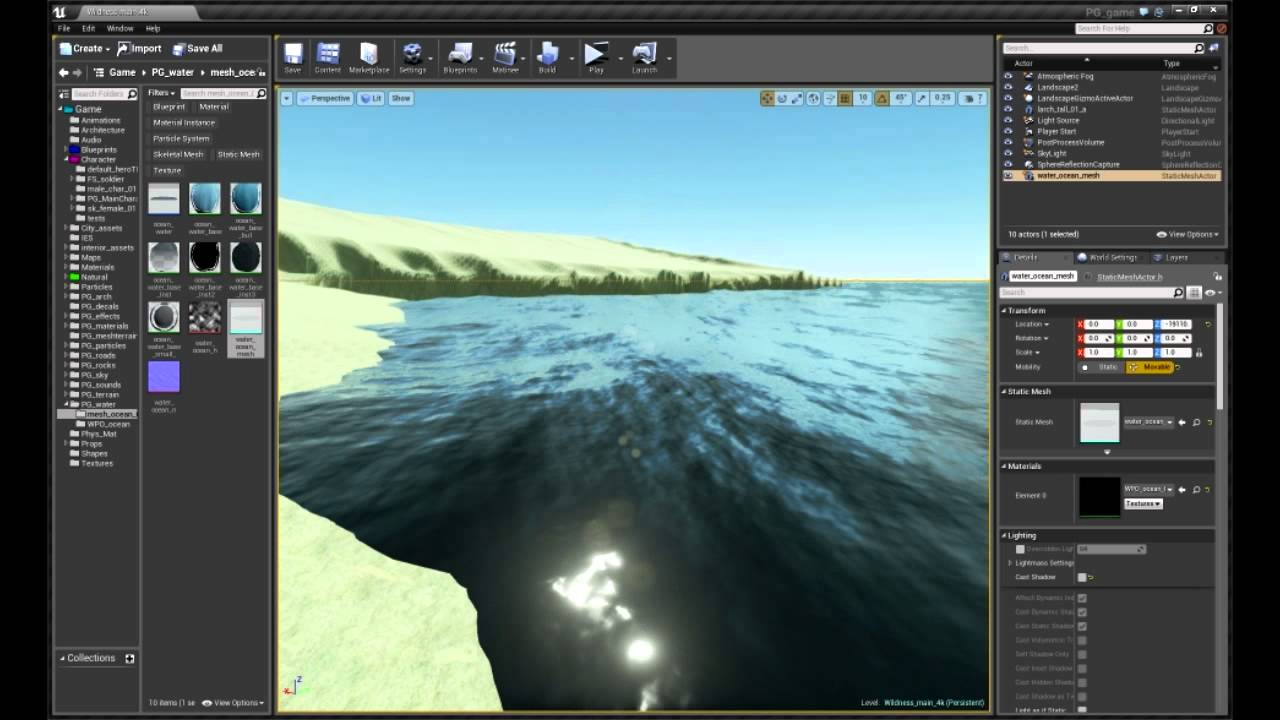Screen dimensions: 1280x720
Task: Select the water_ocean_n texture thumbnail
Action: pos(164,377)
